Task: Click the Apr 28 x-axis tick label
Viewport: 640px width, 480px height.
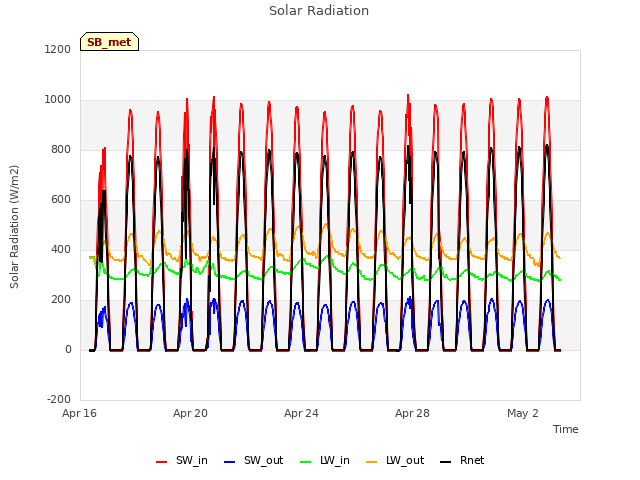Action: 412,413
